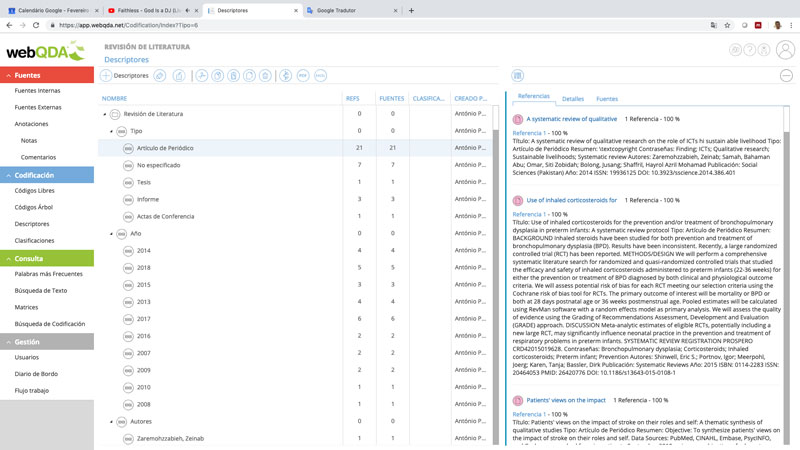The width and height of the screenshot is (800, 450).
Task: Click the pencil edit icon in Descriptores toolbar
Action: pos(160,76)
